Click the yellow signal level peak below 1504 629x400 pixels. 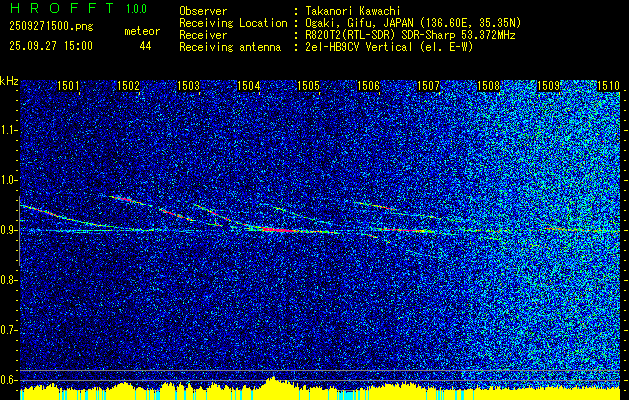(x=273, y=381)
